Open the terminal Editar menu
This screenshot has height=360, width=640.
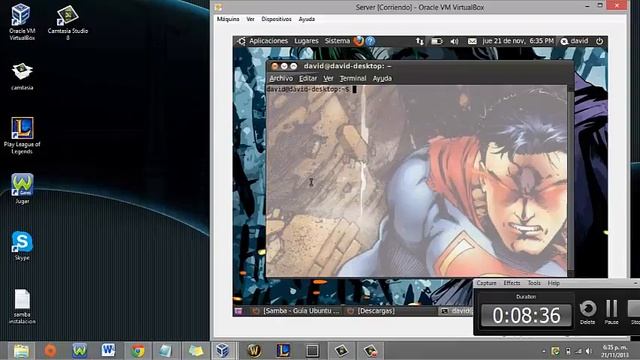point(308,78)
